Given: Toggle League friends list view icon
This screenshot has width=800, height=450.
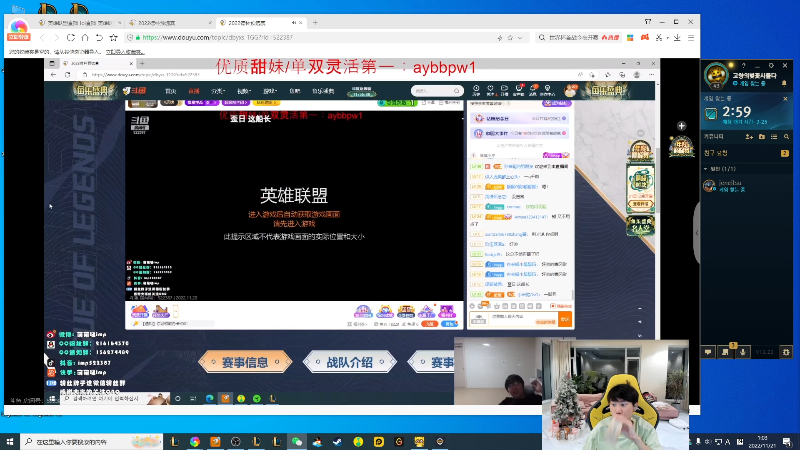Looking at the screenshot, I should point(774,137).
